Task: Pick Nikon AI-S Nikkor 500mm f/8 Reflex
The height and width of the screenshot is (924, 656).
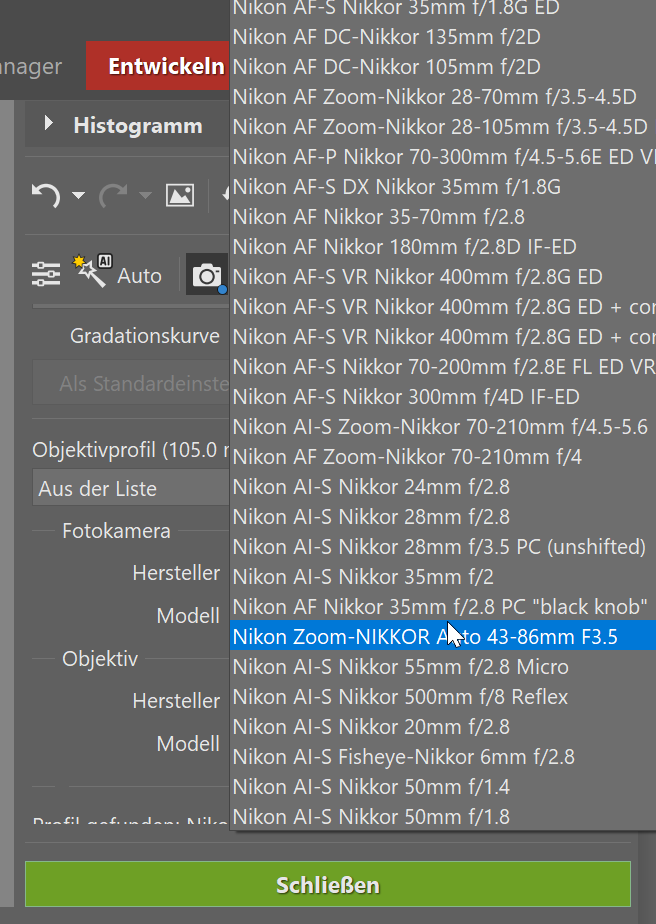Action: pos(400,696)
